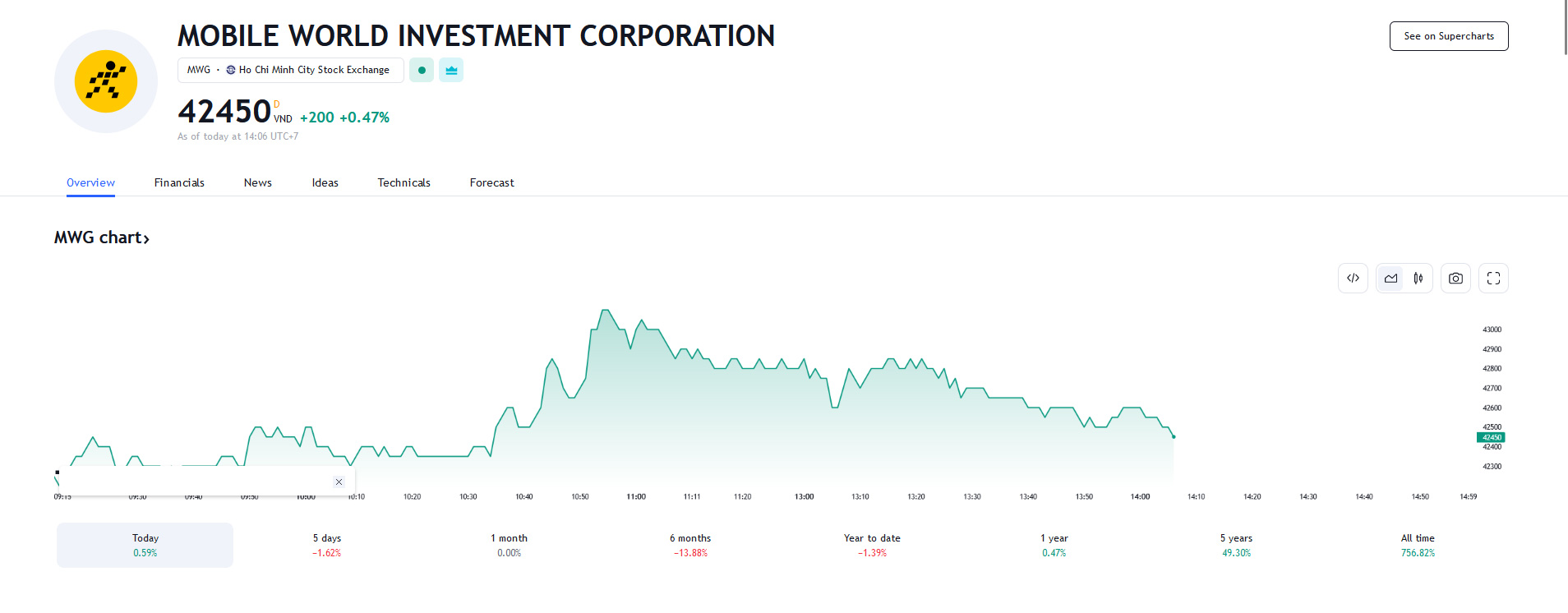Viewport: 1568px width, 613px height.
Task: Click the embed code icon above chart
Action: coord(1353,279)
